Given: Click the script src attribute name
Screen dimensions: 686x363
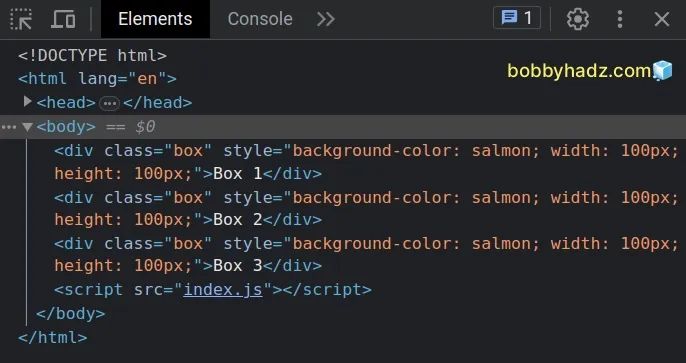Looking at the screenshot, I should click(149, 290).
